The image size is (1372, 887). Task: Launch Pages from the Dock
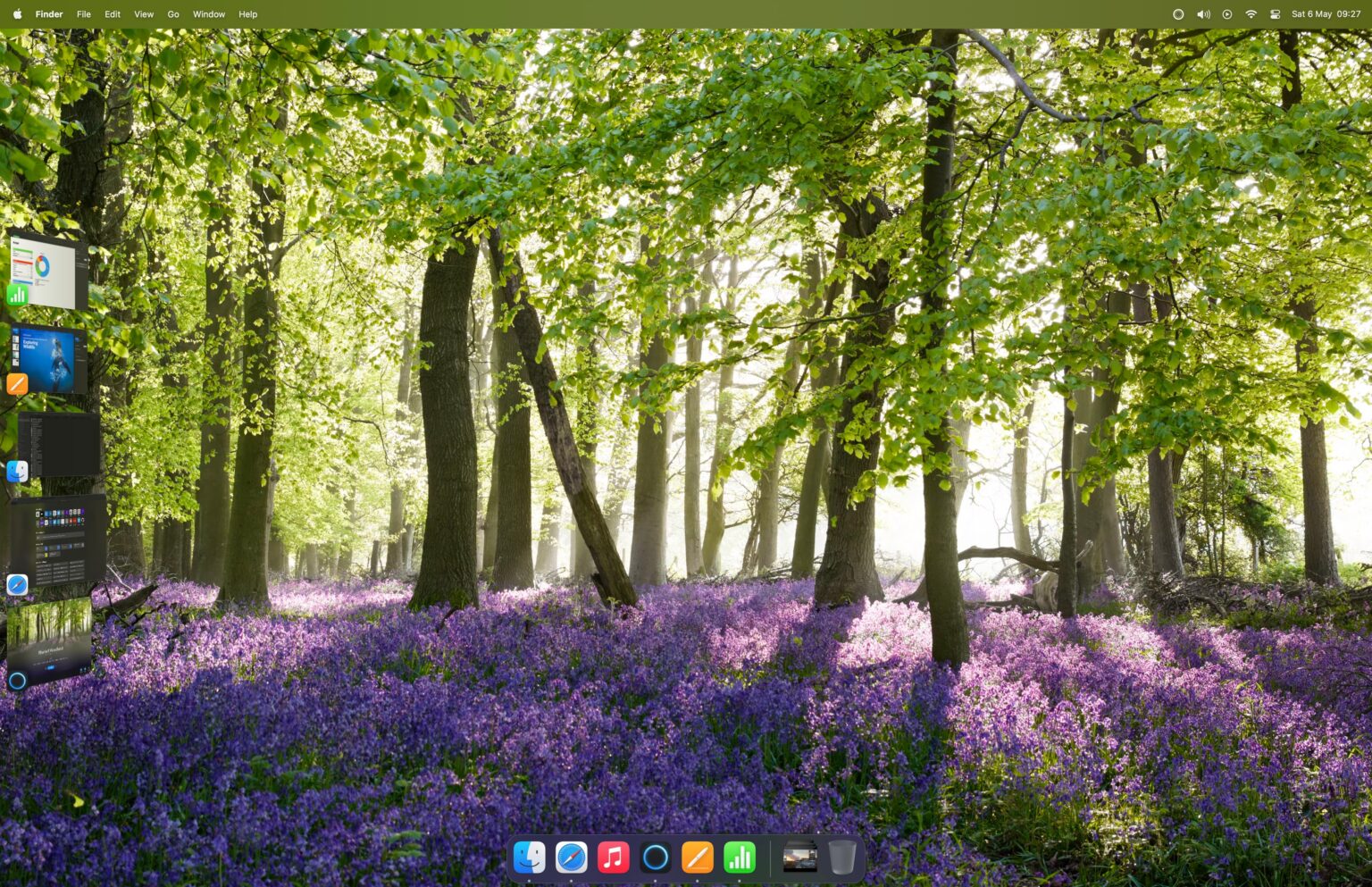click(698, 857)
